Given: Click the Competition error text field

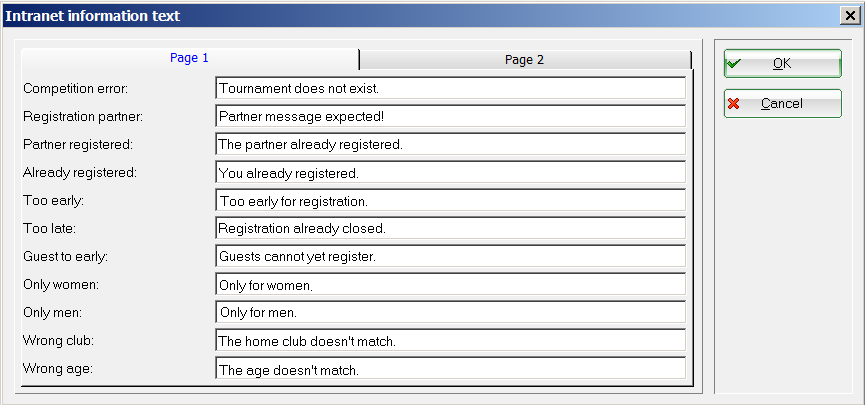Looking at the screenshot, I should 450,88.
